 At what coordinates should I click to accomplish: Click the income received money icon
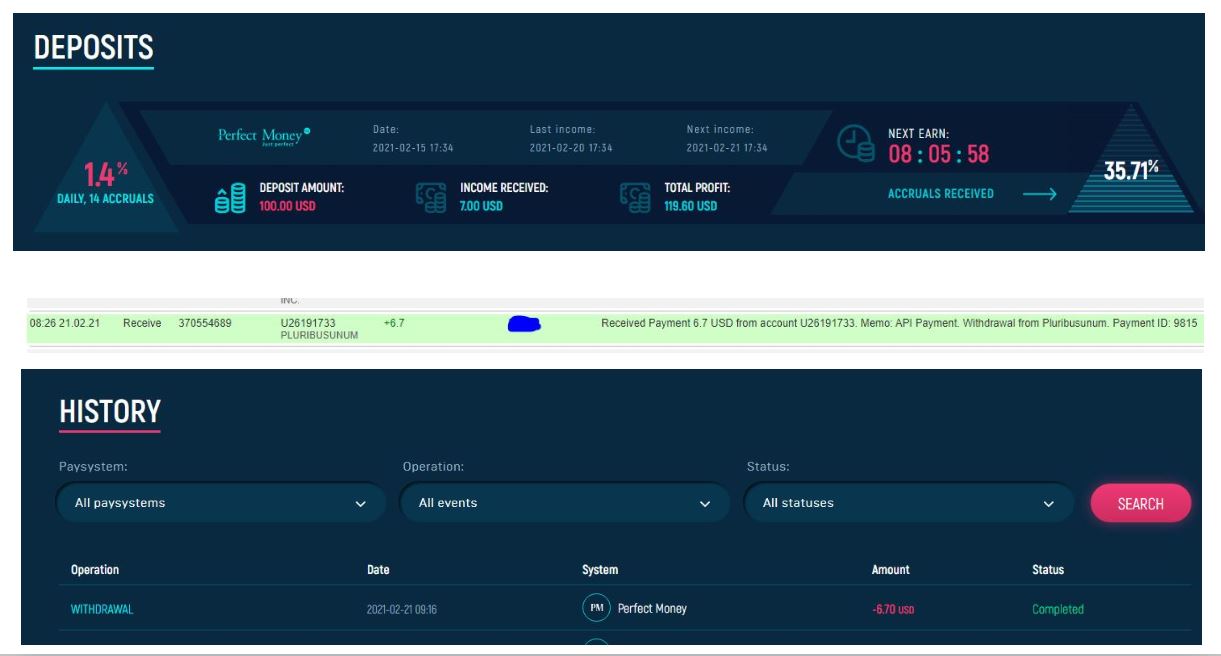point(431,197)
